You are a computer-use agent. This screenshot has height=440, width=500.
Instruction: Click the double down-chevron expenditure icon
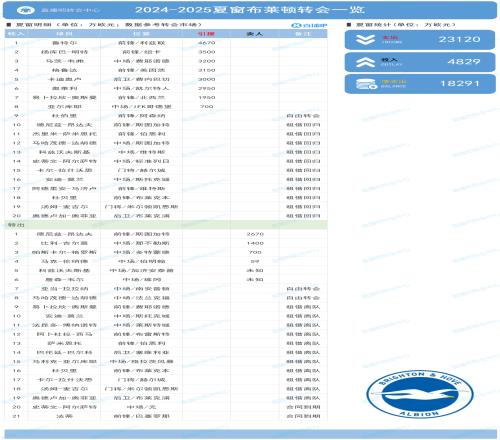tap(365, 40)
